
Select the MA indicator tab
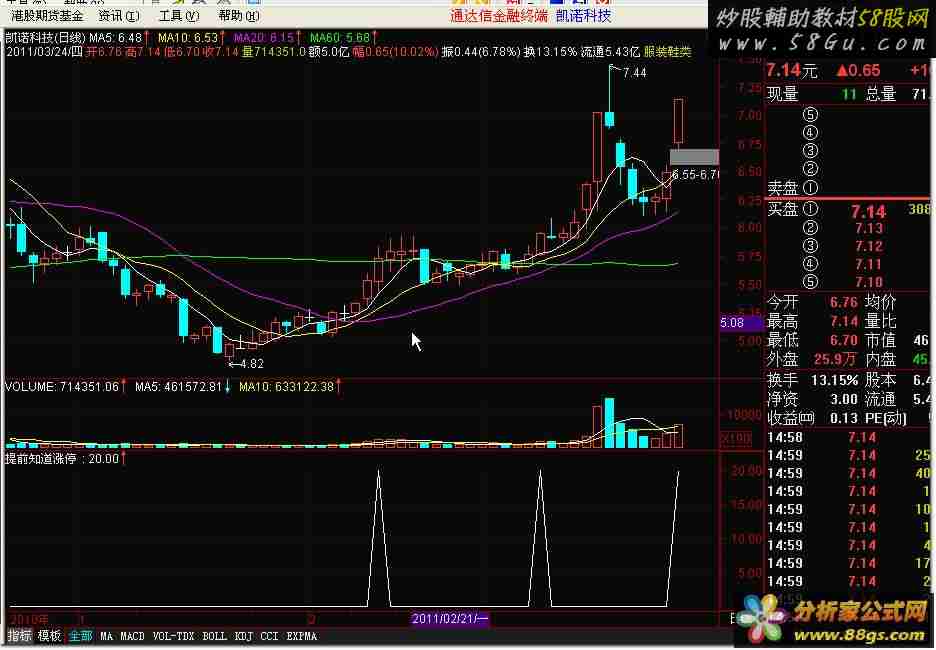106,636
